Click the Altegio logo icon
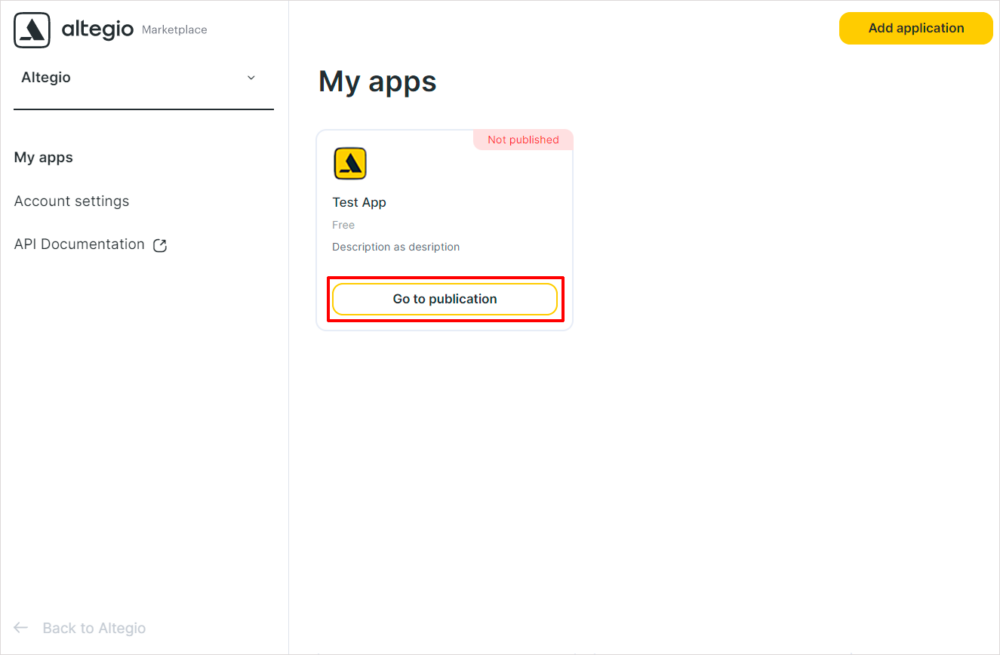 pyautogui.click(x=32, y=30)
